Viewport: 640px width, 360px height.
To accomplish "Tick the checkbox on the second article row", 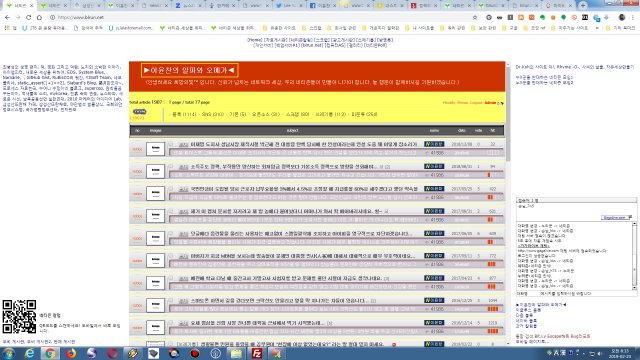I will tap(171, 167).
